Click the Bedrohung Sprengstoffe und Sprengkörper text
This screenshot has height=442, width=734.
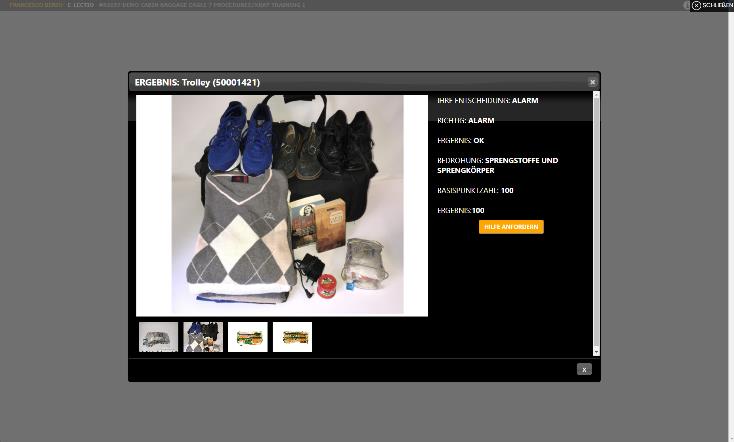click(x=497, y=165)
